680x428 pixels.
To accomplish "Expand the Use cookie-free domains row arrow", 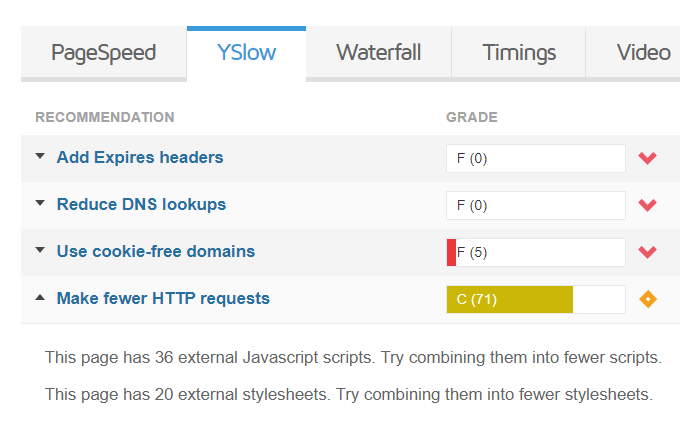I will click(x=40, y=250).
